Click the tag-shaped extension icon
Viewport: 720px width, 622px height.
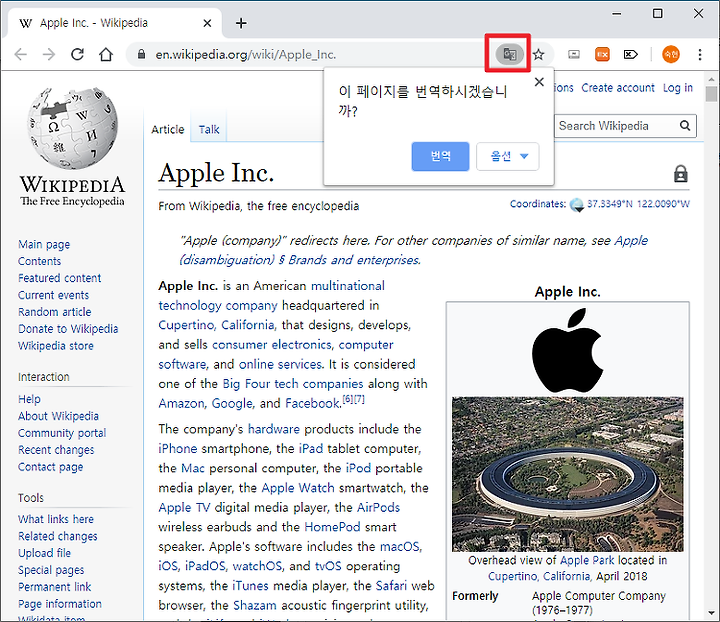tap(630, 55)
